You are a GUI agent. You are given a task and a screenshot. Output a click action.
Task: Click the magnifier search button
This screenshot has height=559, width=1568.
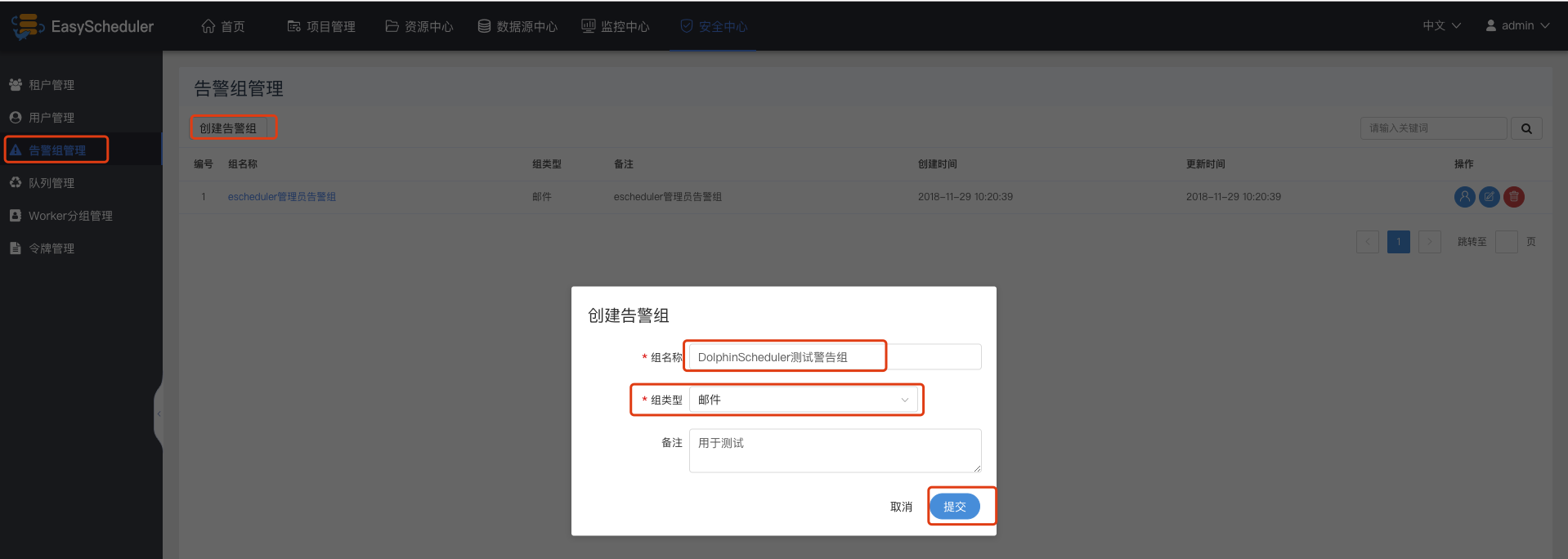[x=1526, y=128]
